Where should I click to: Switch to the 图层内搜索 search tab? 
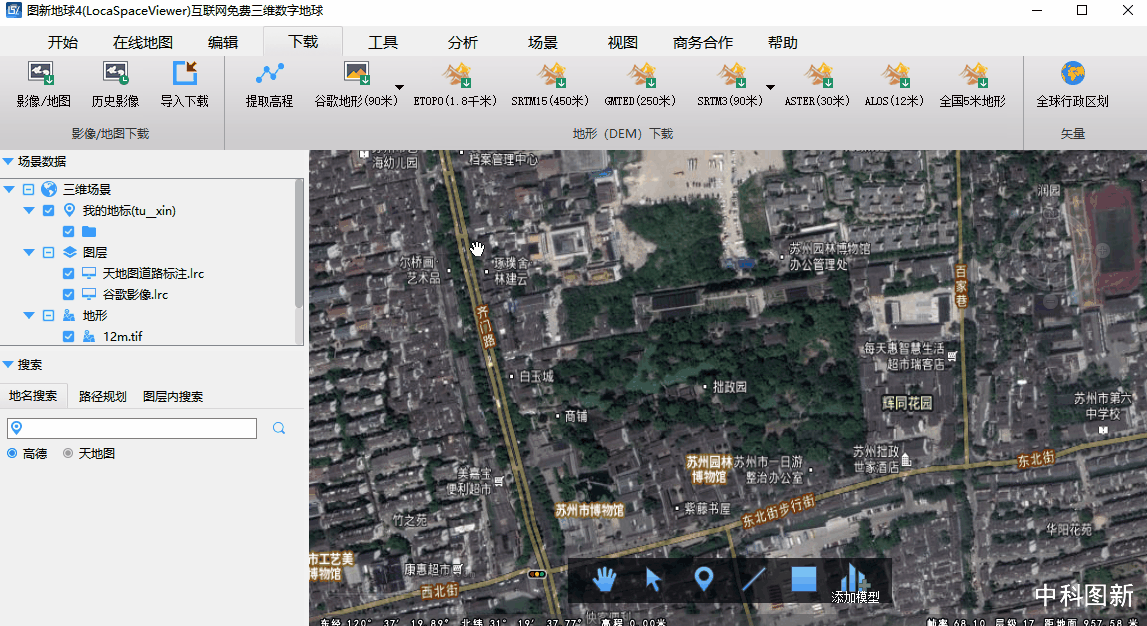click(x=173, y=396)
